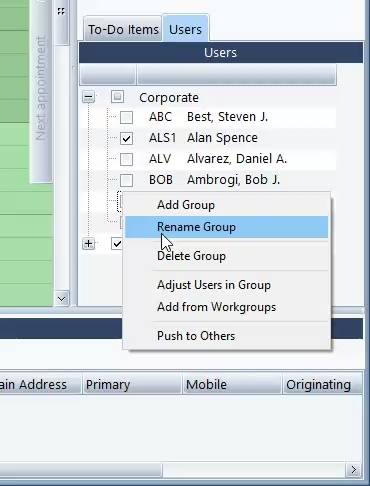Image resolution: width=370 pixels, height=486 pixels.
Task: Uncheck the ALS1 Alan Spence checkbox
Action: click(x=126, y=138)
